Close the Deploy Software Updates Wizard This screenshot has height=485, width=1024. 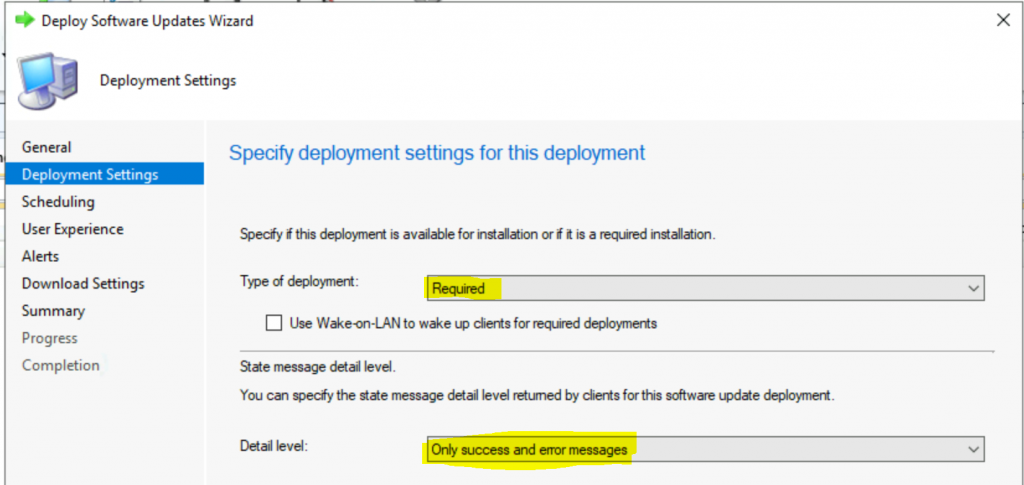(1003, 20)
